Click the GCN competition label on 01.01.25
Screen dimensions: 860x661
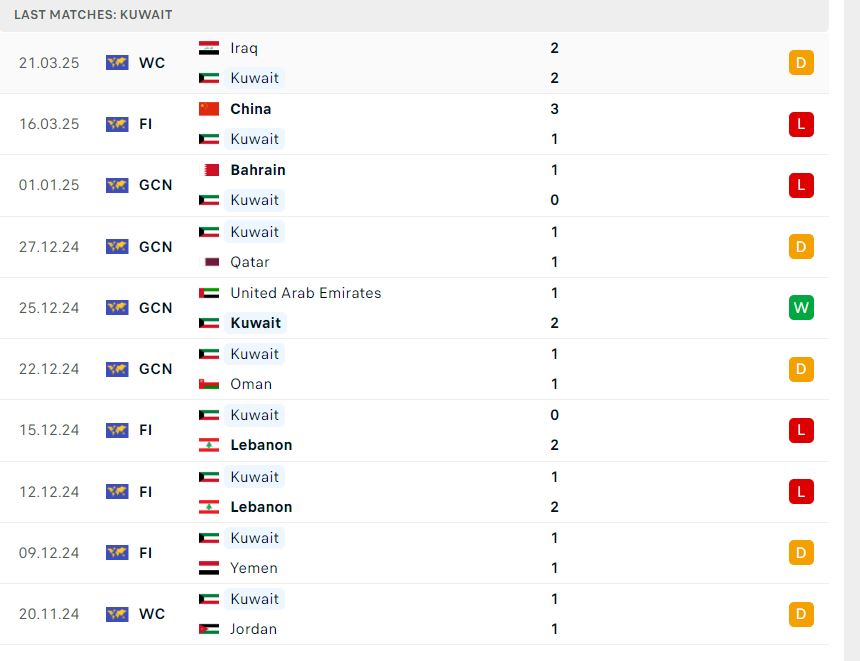coord(156,185)
